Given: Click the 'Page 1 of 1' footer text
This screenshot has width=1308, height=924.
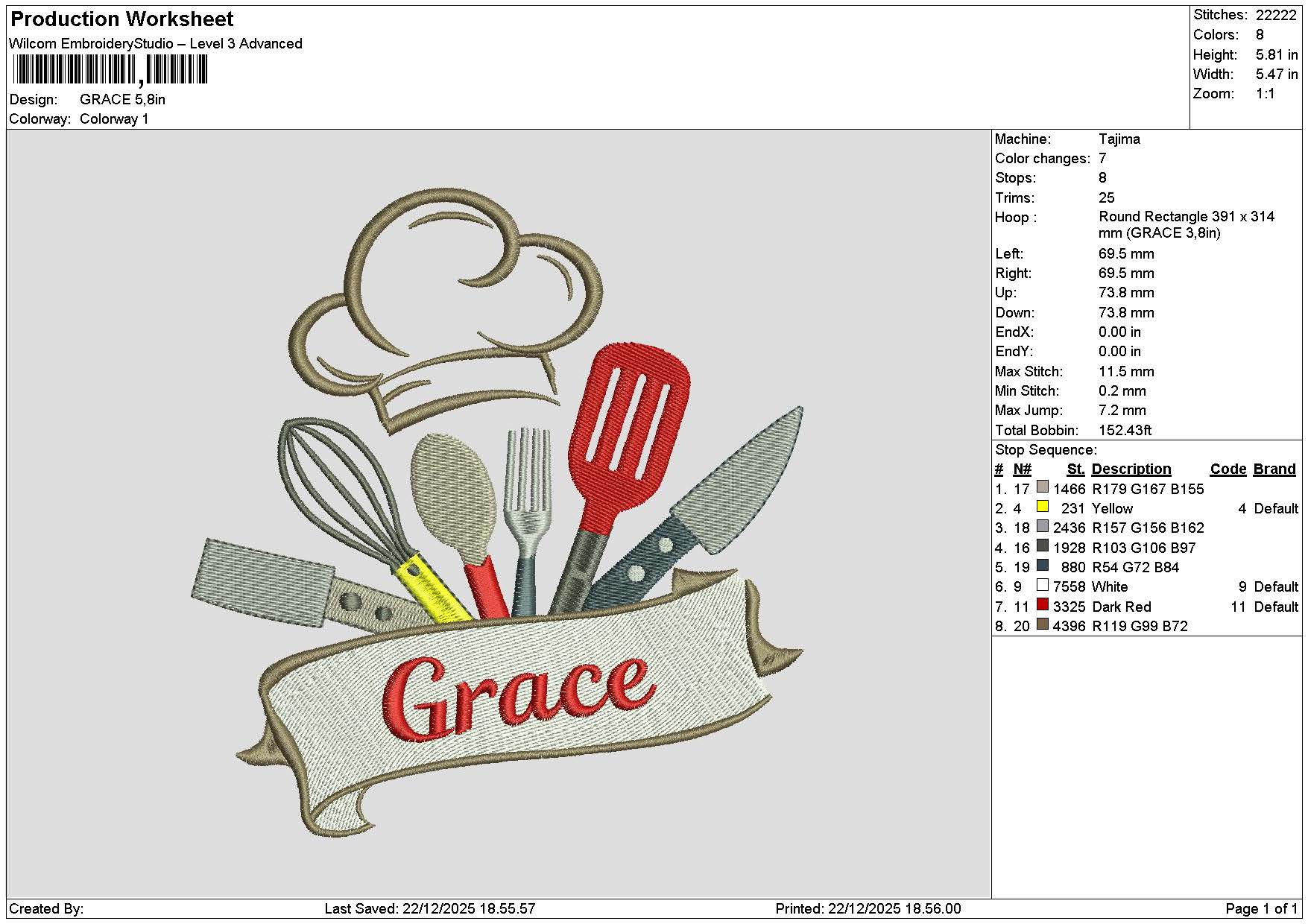Looking at the screenshot, I should 1262,909.
